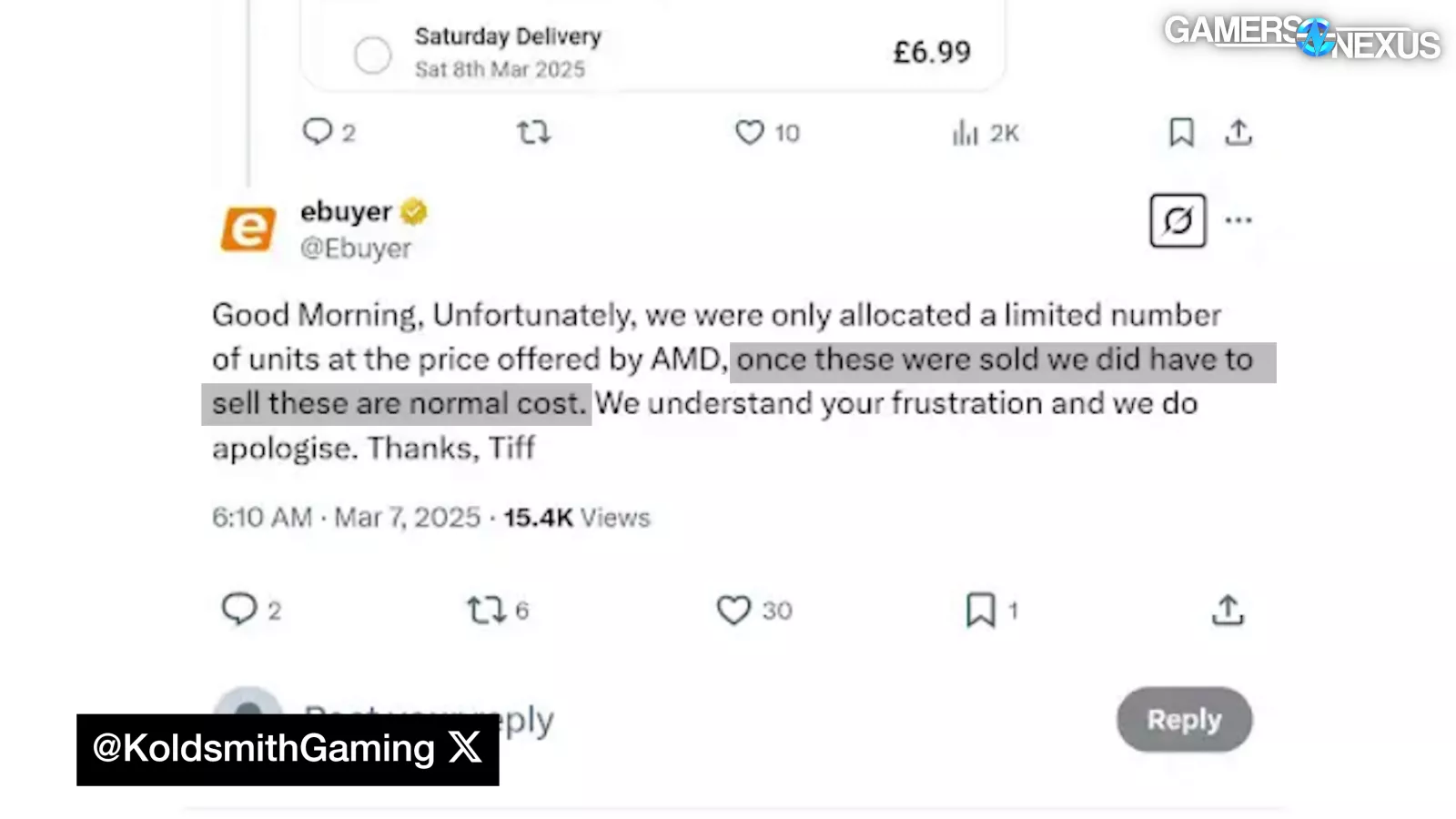Like the ebuyer tweet with 30 likes
The image size is (1456, 819).
click(x=733, y=610)
